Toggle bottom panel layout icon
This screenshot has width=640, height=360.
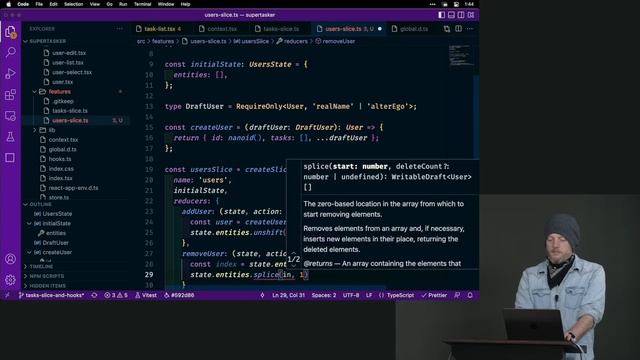[x=451, y=15]
